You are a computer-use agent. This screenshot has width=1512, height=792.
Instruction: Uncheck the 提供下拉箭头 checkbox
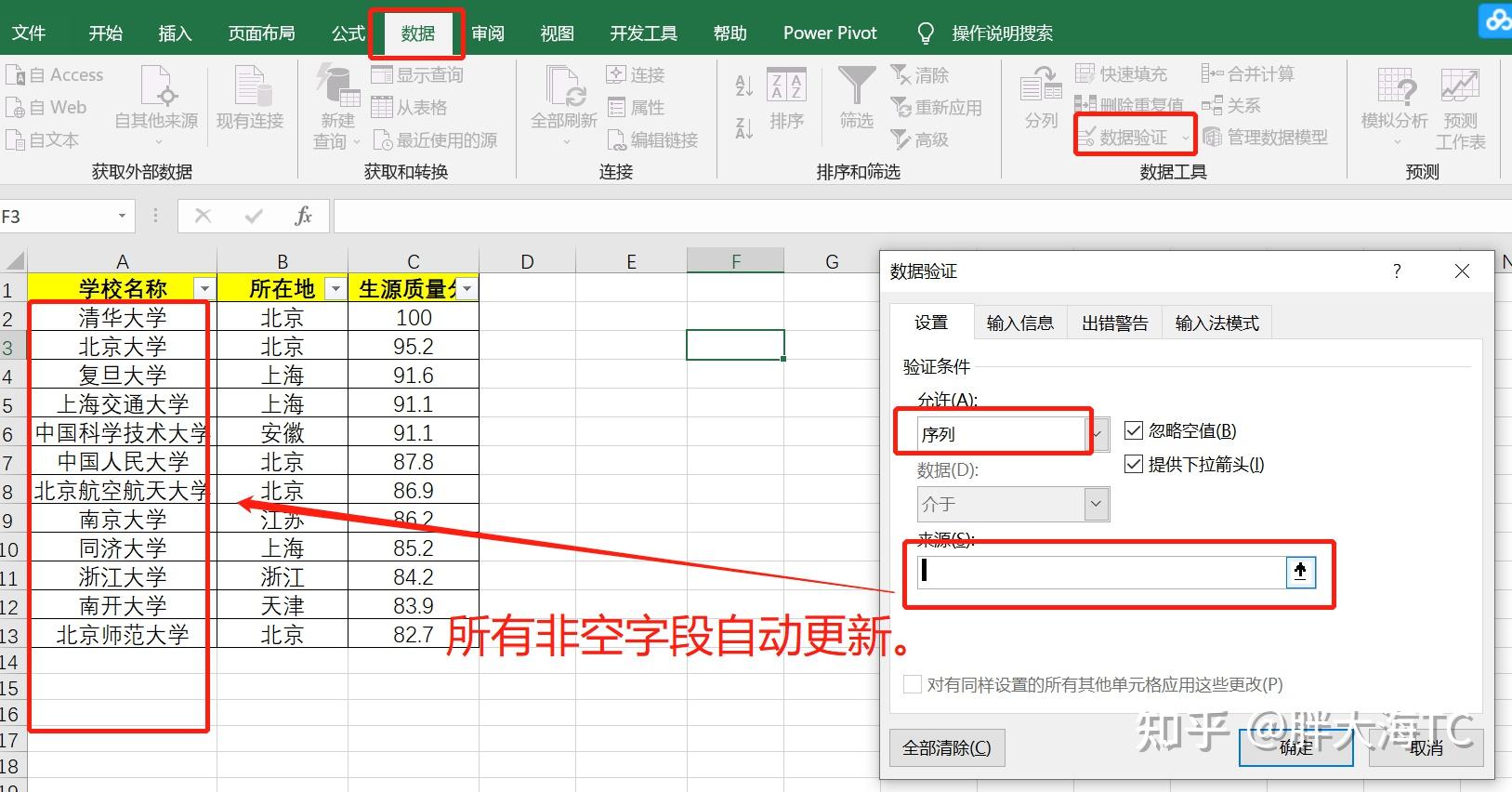[x=1133, y=464]
